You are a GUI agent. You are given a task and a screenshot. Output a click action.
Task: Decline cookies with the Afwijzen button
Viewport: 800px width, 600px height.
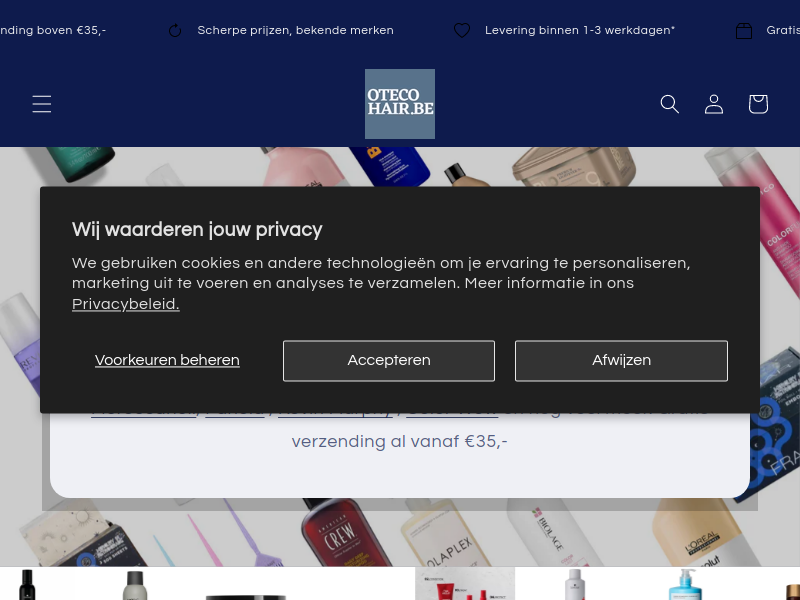[621, 361]
